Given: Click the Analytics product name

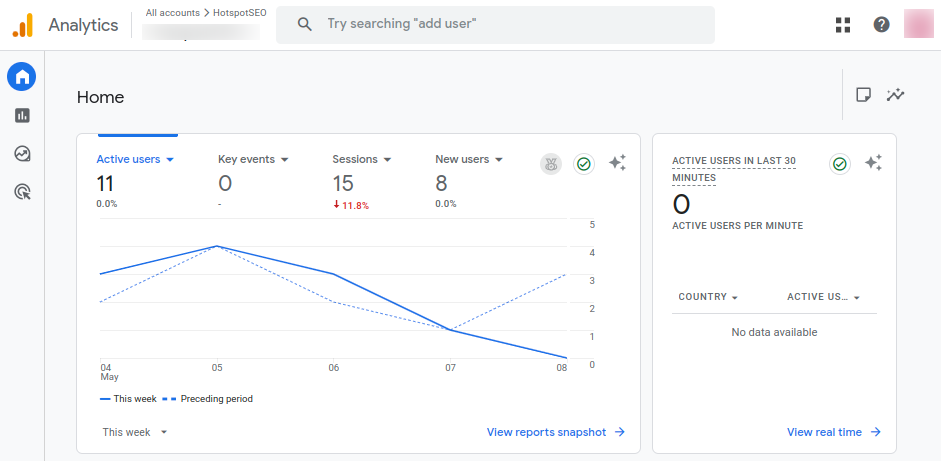Looking at the screenshot, I should (x=83, y=25).
